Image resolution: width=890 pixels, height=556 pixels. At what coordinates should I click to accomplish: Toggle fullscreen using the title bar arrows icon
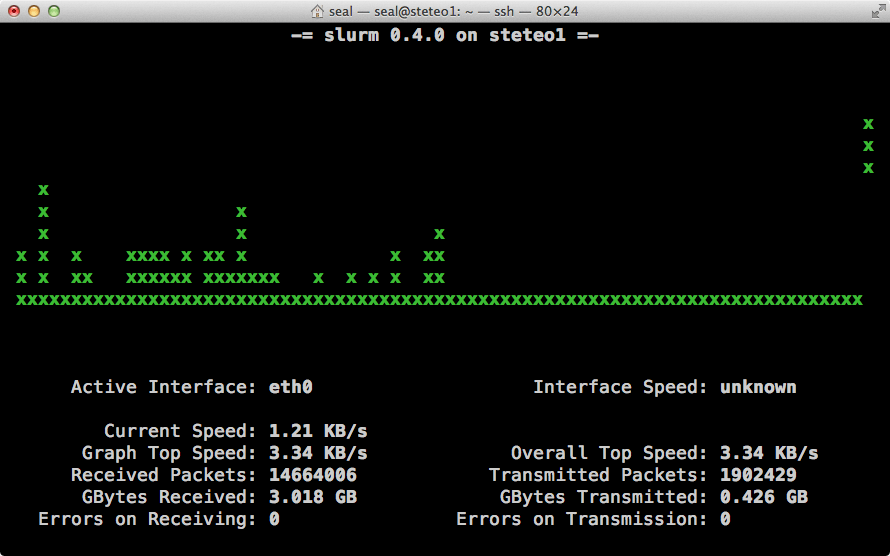point(874,11)
